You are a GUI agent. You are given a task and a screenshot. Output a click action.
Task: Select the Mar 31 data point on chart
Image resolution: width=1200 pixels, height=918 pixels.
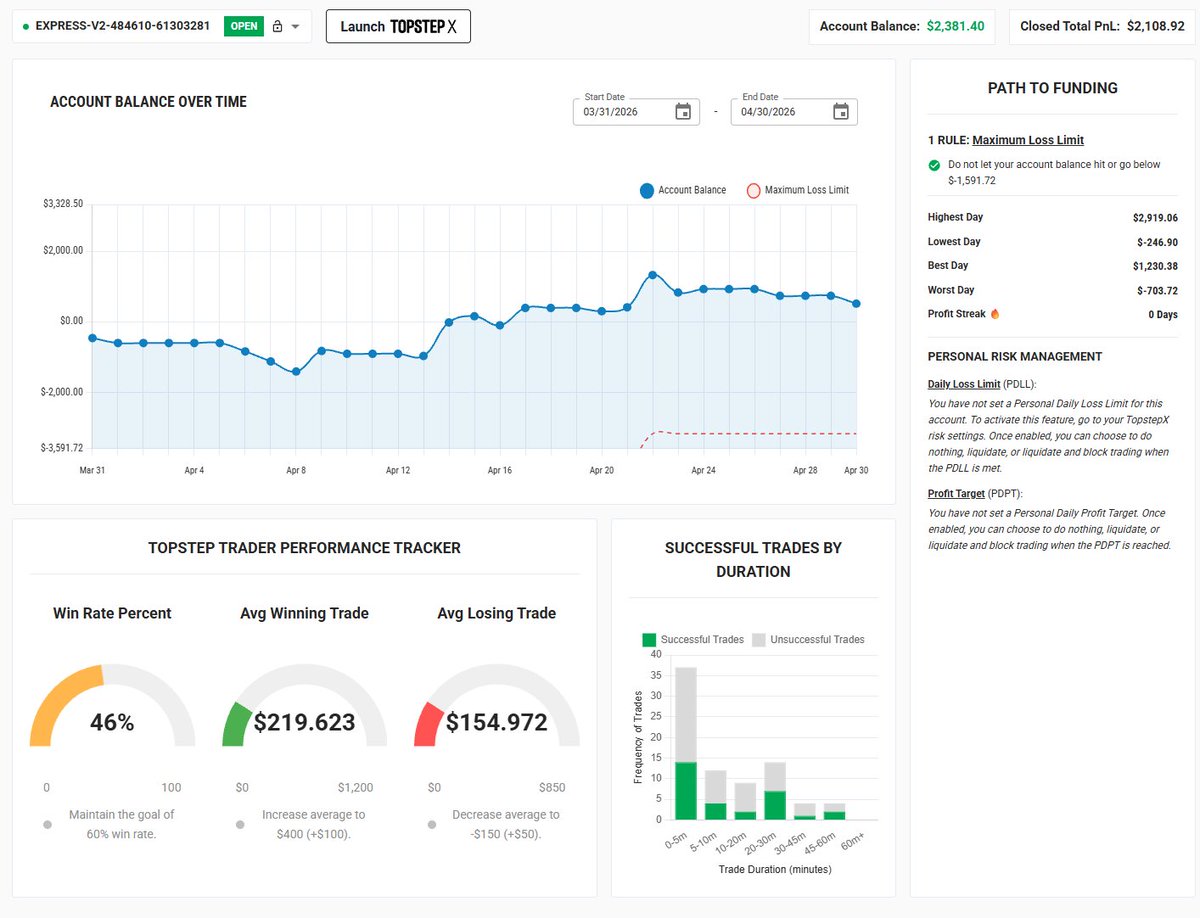point(92,338)
